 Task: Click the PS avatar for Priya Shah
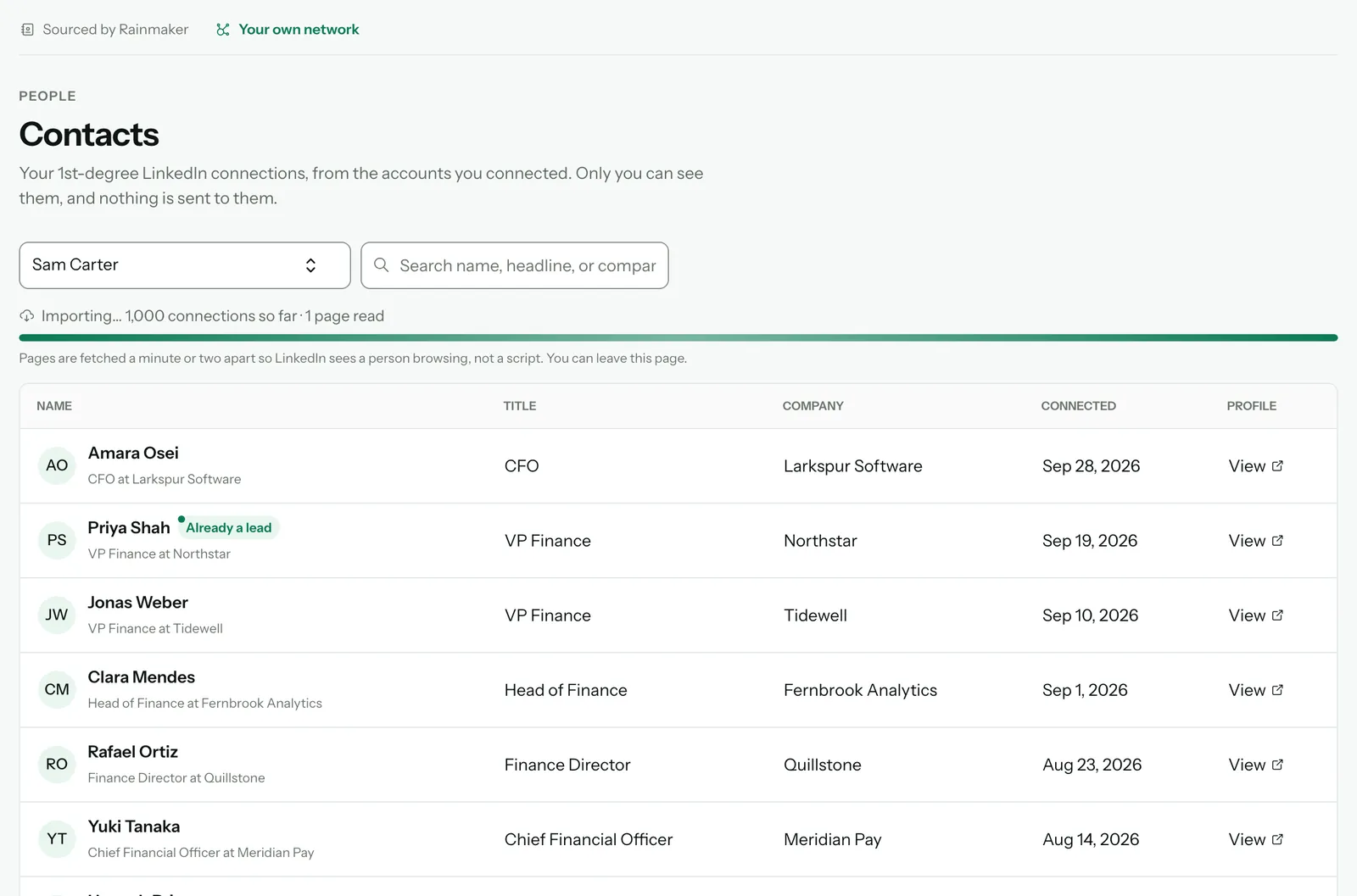click(x=57, y=540)
